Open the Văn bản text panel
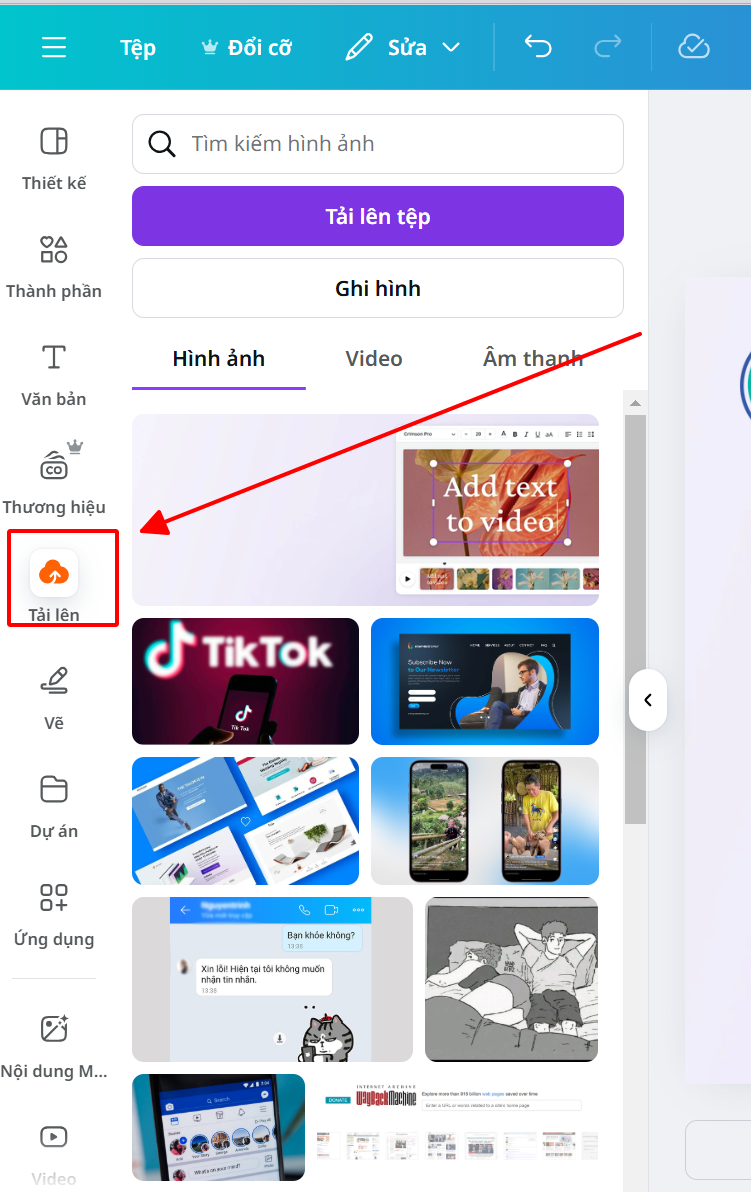 click(54, 375)
